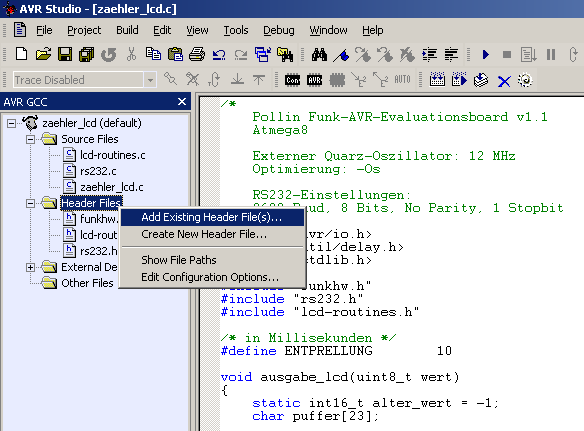
Task: Open a file with the folder icon
Action: coord(43,55)
